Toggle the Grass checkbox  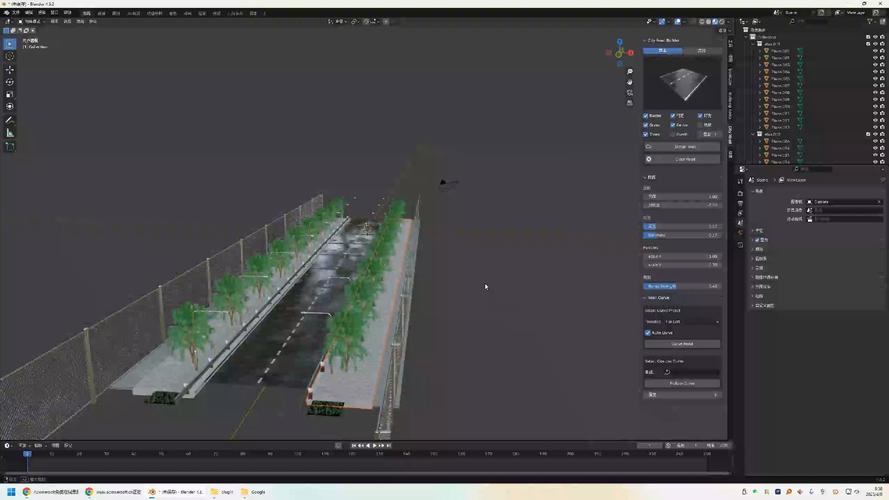click(646, 125)
